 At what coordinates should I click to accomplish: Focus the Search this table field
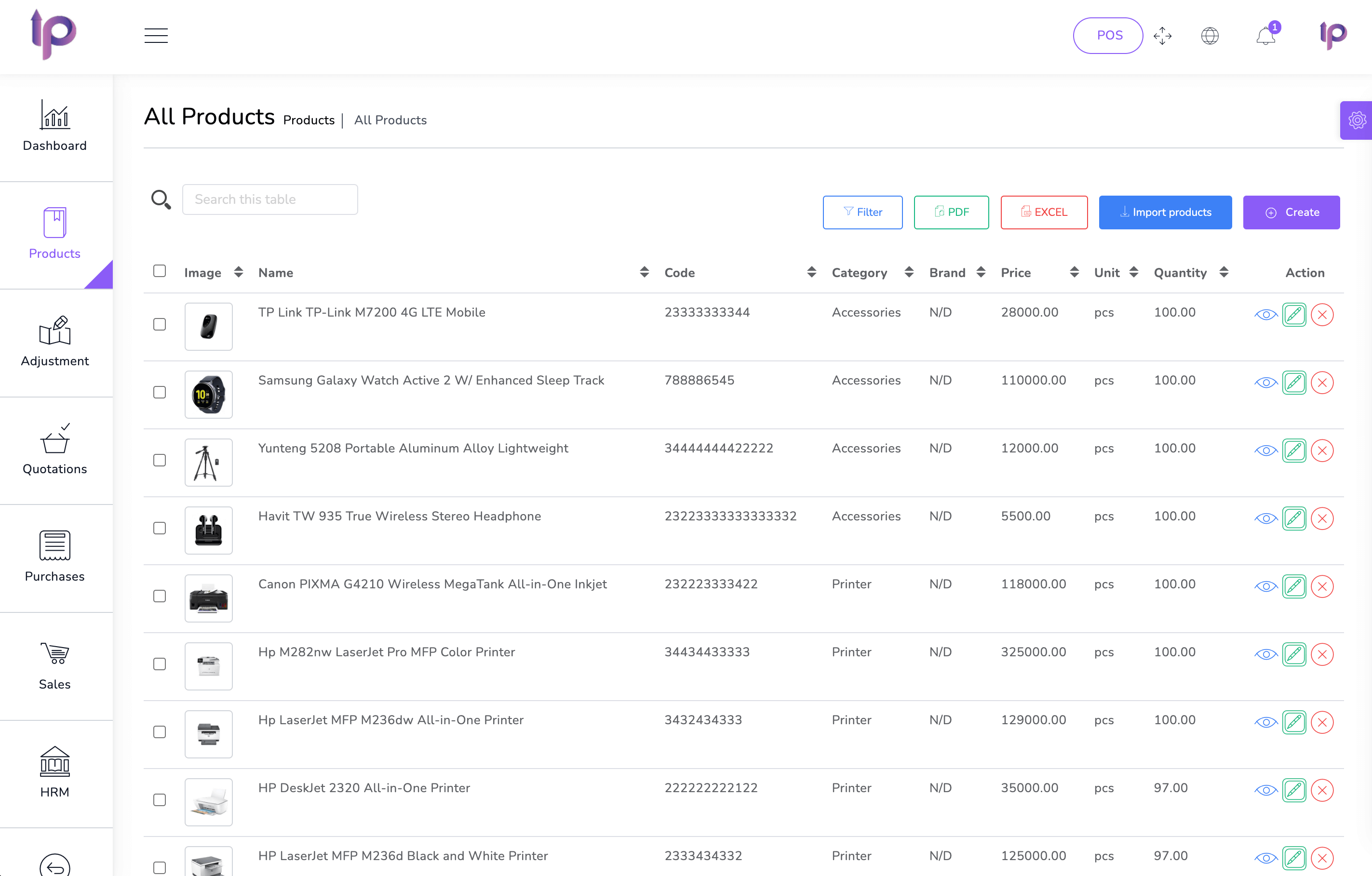[270, 199]
